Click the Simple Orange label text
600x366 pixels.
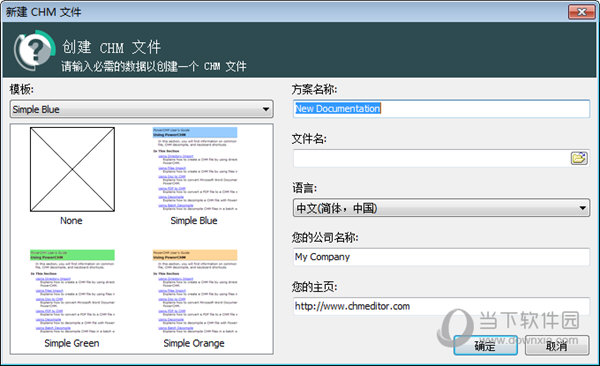[x=194, y=343]
